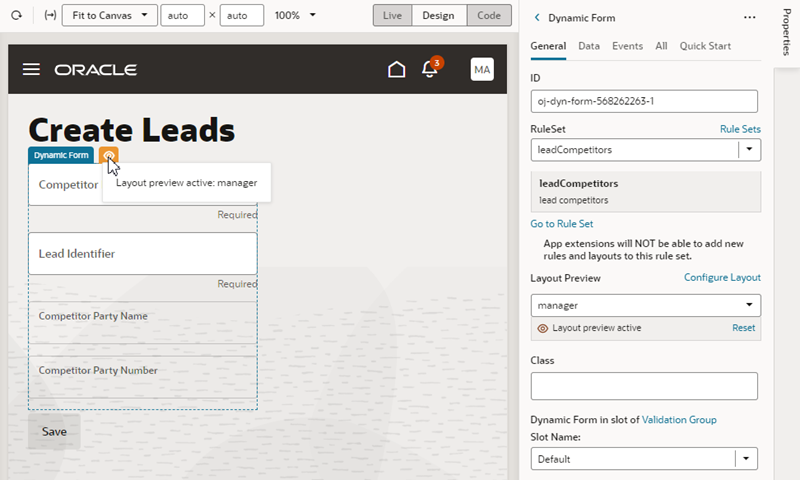Click the leadCompetitors description card
This screenshot has height=480, width=800.
(645, 191)
